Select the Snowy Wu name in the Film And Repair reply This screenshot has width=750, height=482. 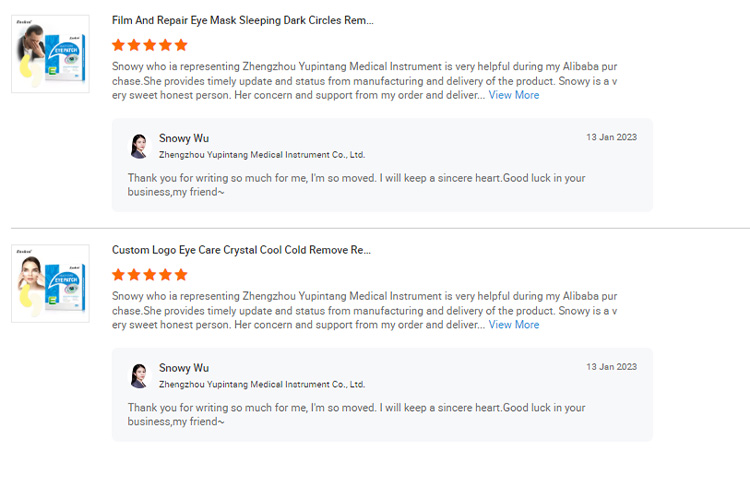click(184, 138)
